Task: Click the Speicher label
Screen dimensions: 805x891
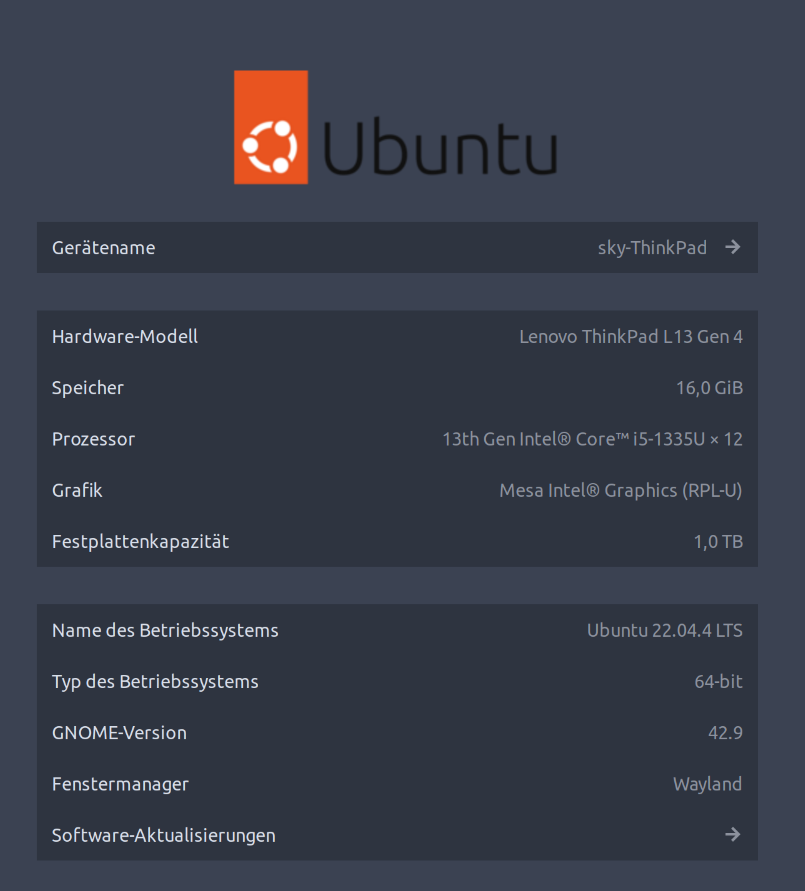Action: 87,388
